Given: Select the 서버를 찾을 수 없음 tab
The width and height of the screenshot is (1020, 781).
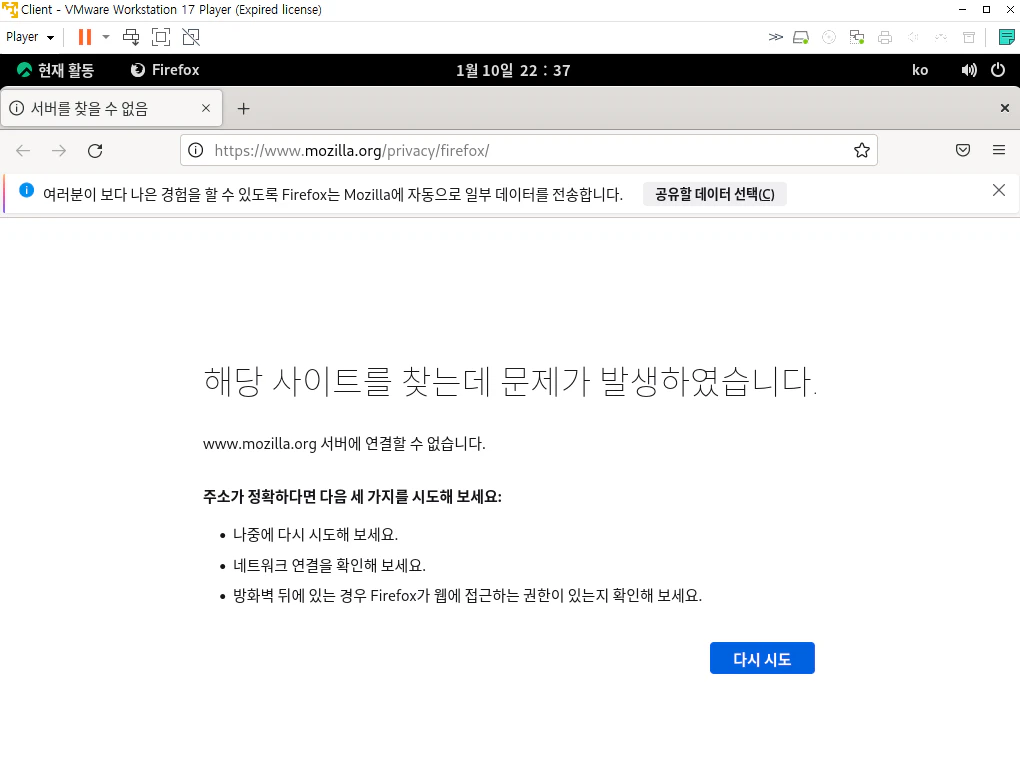Looking at the screenshot, I should [111, 108].
